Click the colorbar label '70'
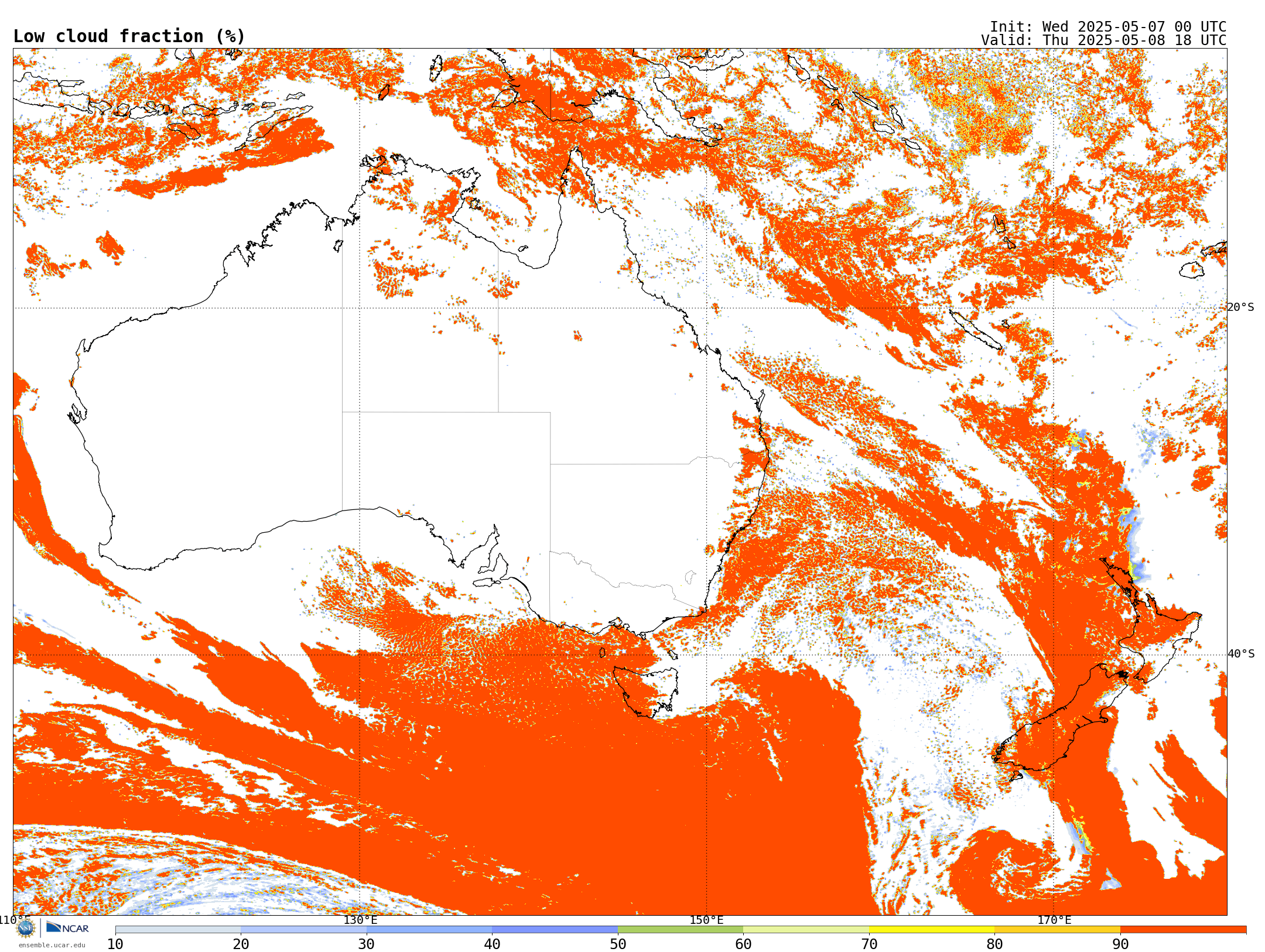Image resolution: width=1265 pixels, height=952 pixels. pos(869,944)
